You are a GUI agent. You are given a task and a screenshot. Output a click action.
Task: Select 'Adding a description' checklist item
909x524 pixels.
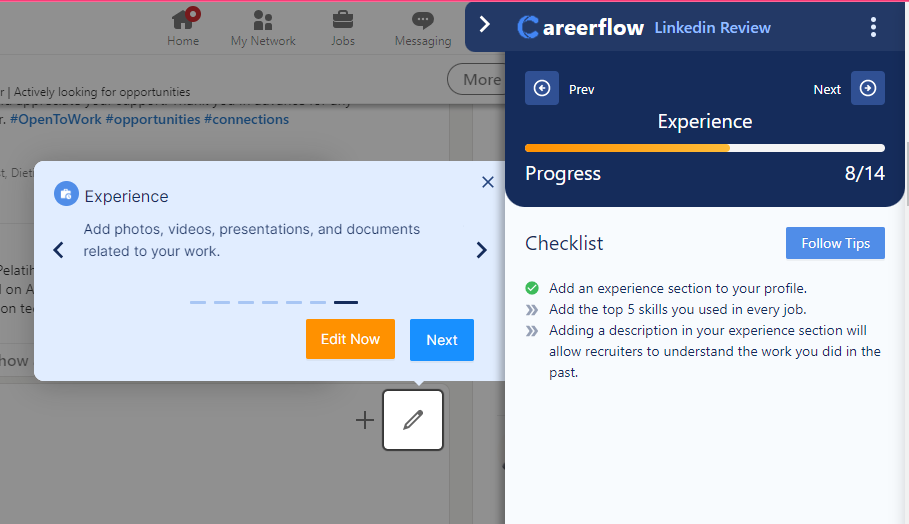pyautogui.click(x=715, y=351)
